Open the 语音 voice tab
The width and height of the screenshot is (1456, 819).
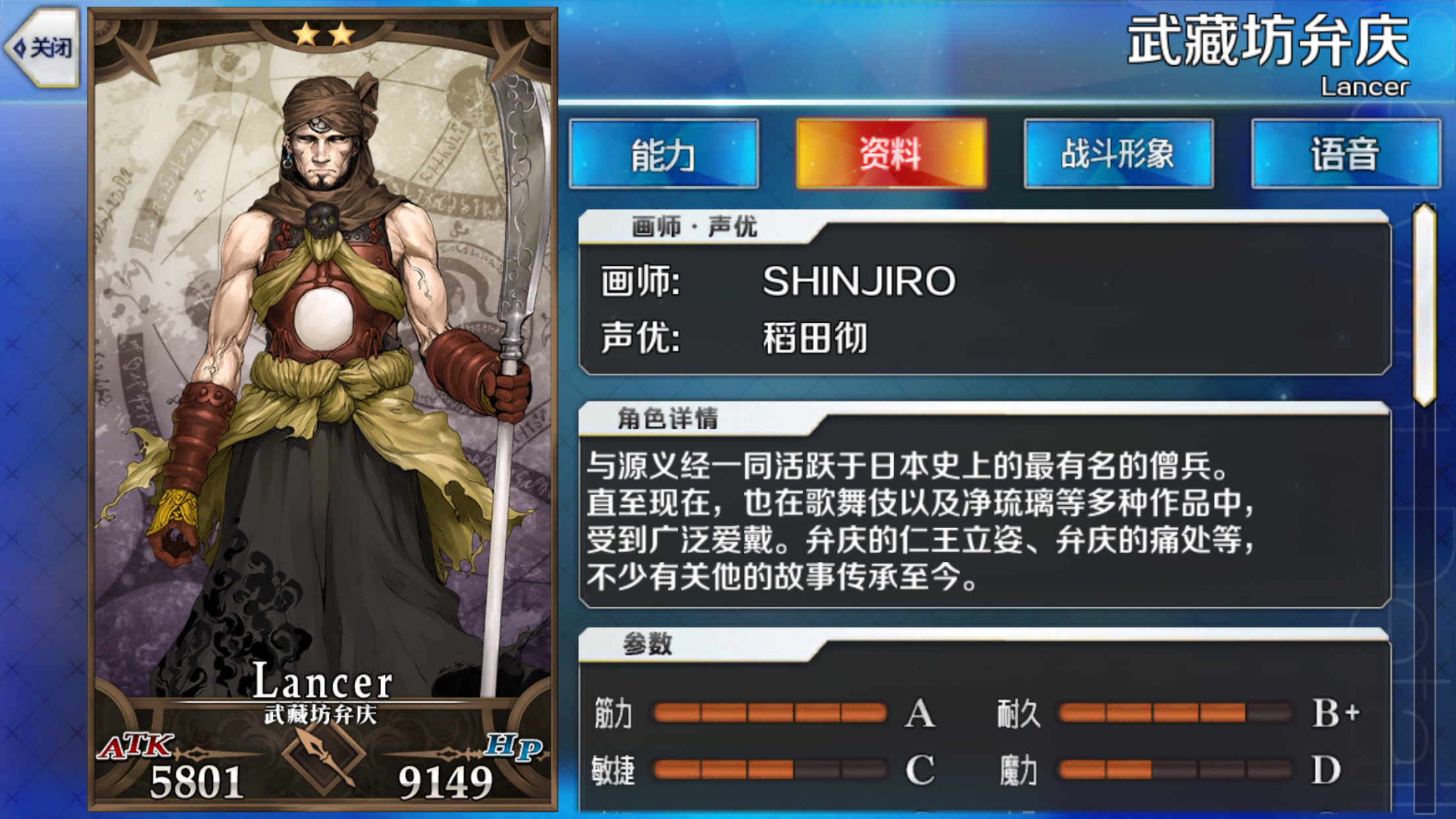click(x=1346, y=154)
